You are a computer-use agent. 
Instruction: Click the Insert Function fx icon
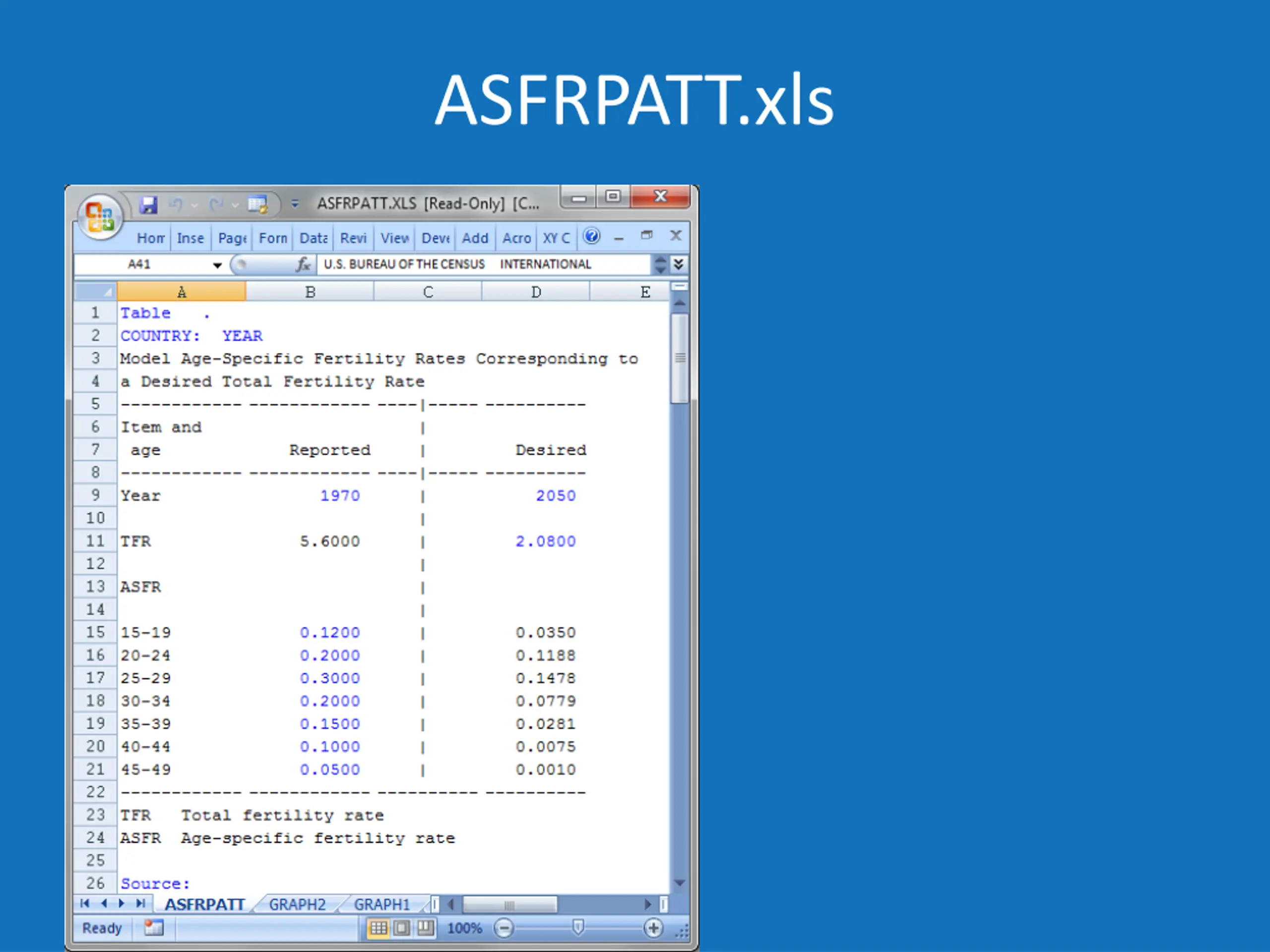click(x=303, y=265)
